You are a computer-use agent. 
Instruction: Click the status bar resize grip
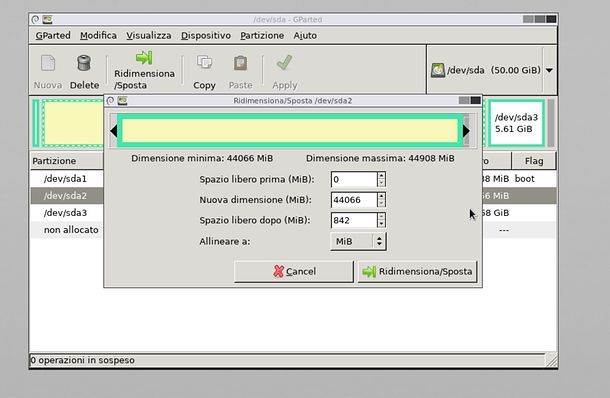551,360
